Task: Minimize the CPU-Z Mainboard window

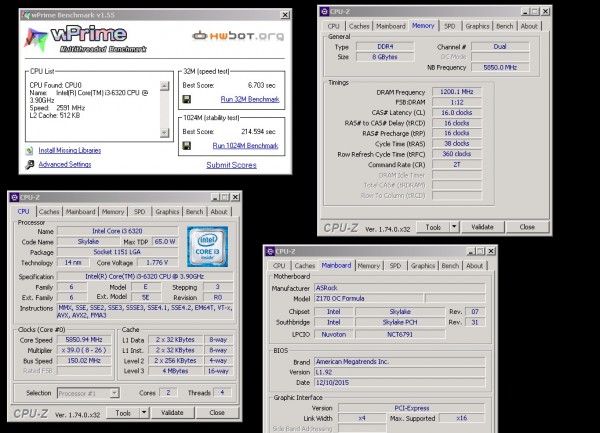Action: 472,251
